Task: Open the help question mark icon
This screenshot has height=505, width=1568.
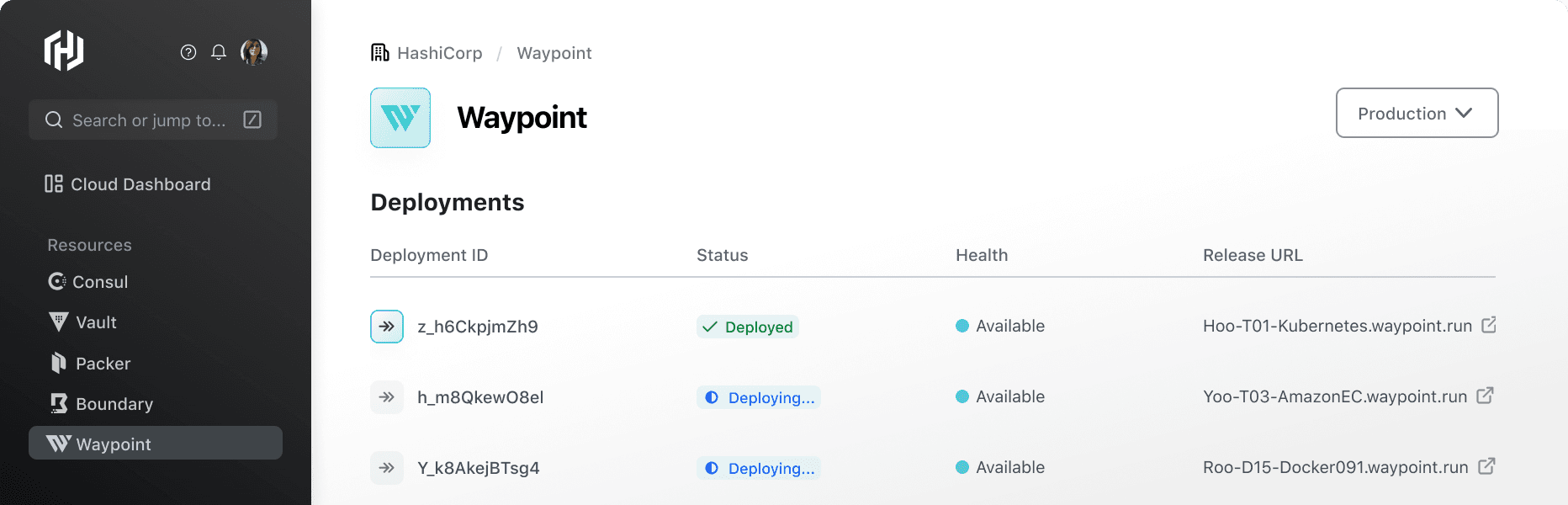Action: 188,52
